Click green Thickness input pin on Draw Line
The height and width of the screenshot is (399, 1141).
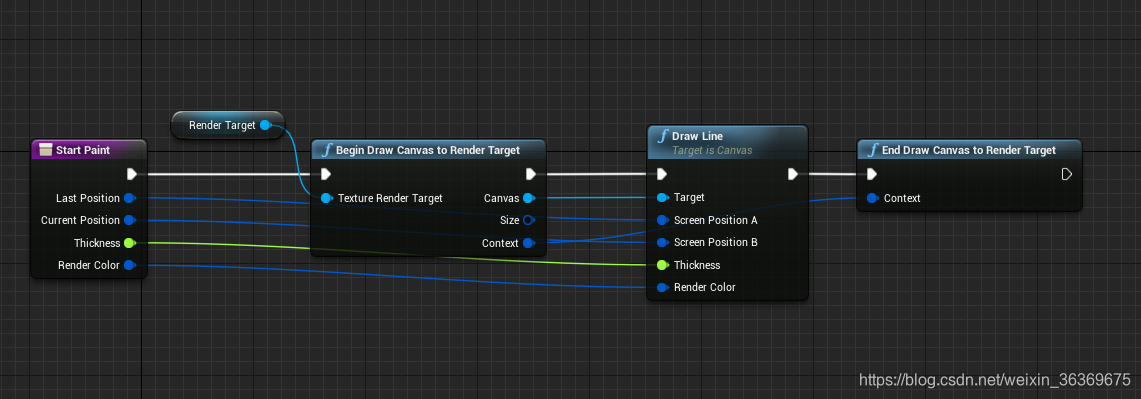click(662, 265)
